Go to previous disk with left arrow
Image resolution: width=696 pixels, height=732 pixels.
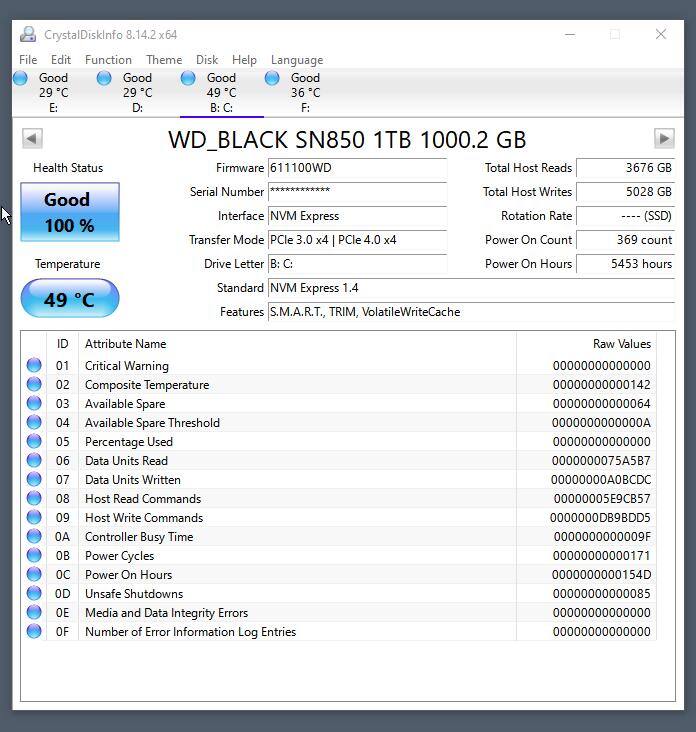click(x=32, y=139)
